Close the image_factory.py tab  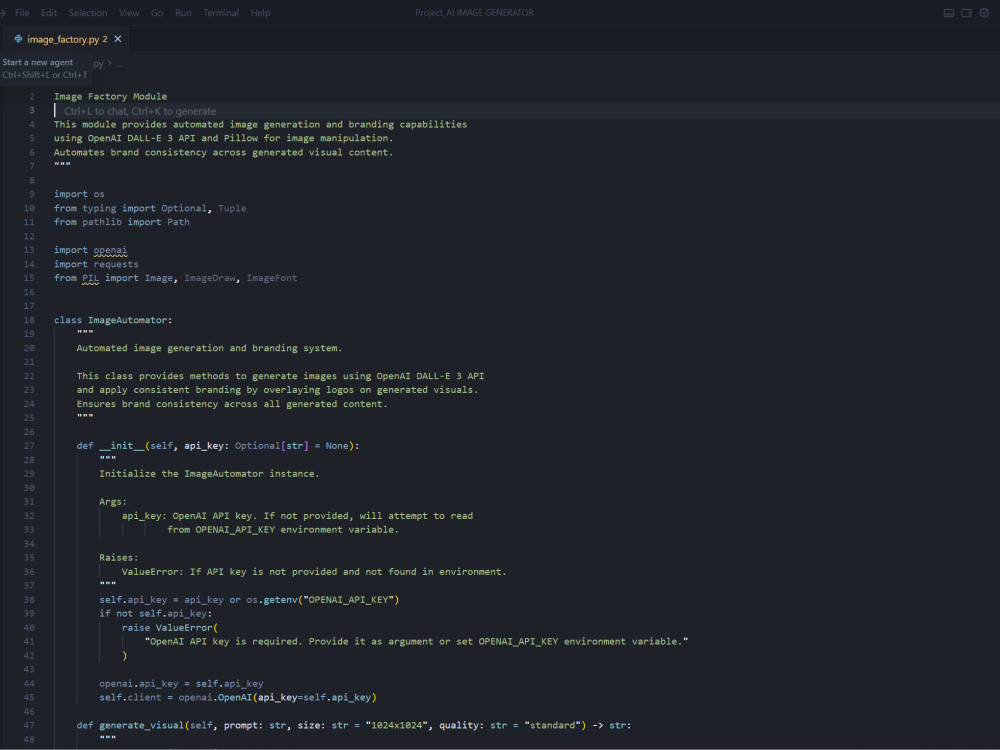click(x=117, y=39)
